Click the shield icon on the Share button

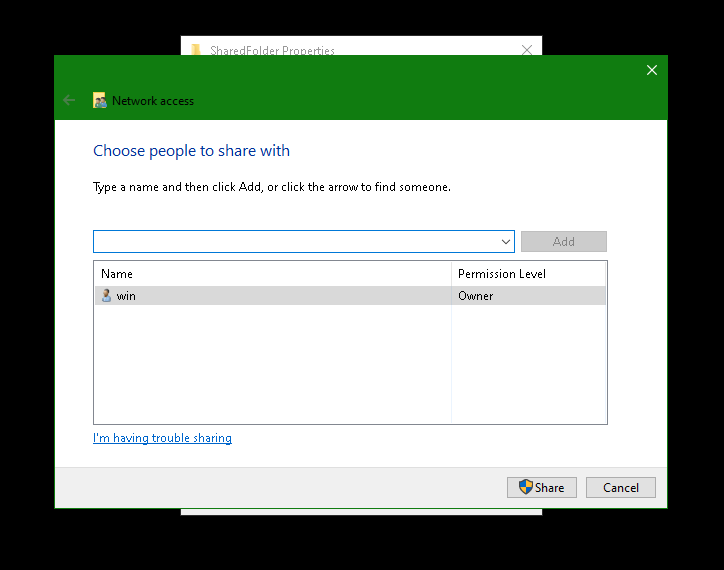click(x=525, y=487)
